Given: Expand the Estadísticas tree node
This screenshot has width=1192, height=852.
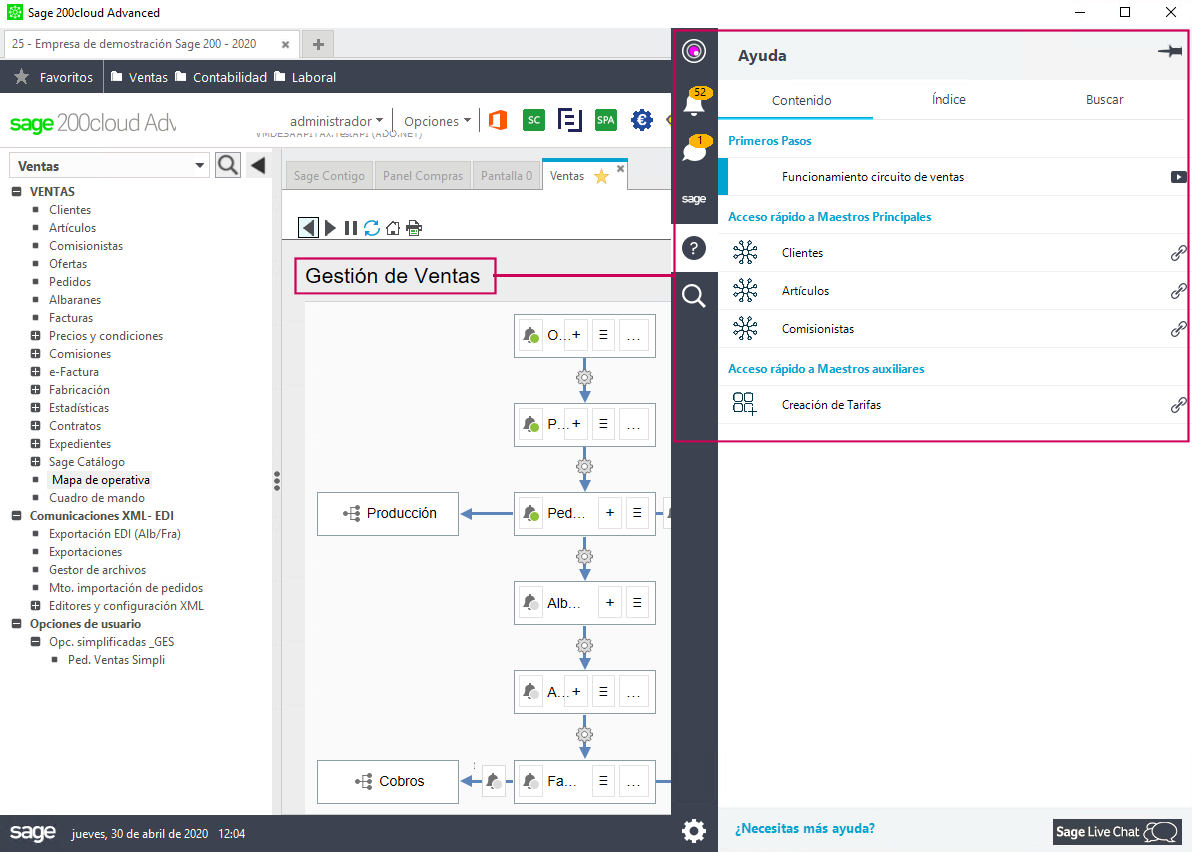Looking at the screenshot, I should coord(35,407).
